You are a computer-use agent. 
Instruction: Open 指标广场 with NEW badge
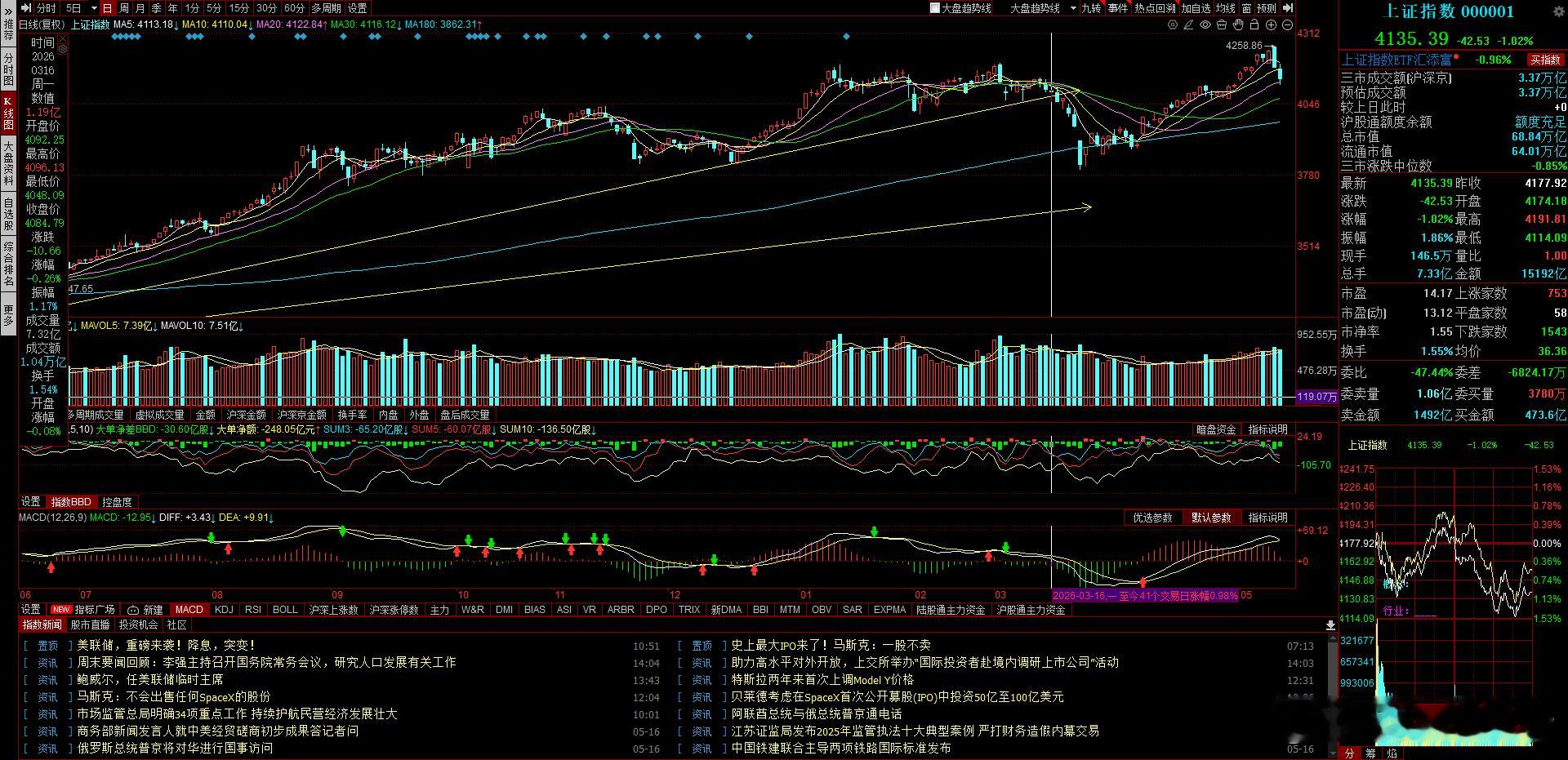click(83, 610)
